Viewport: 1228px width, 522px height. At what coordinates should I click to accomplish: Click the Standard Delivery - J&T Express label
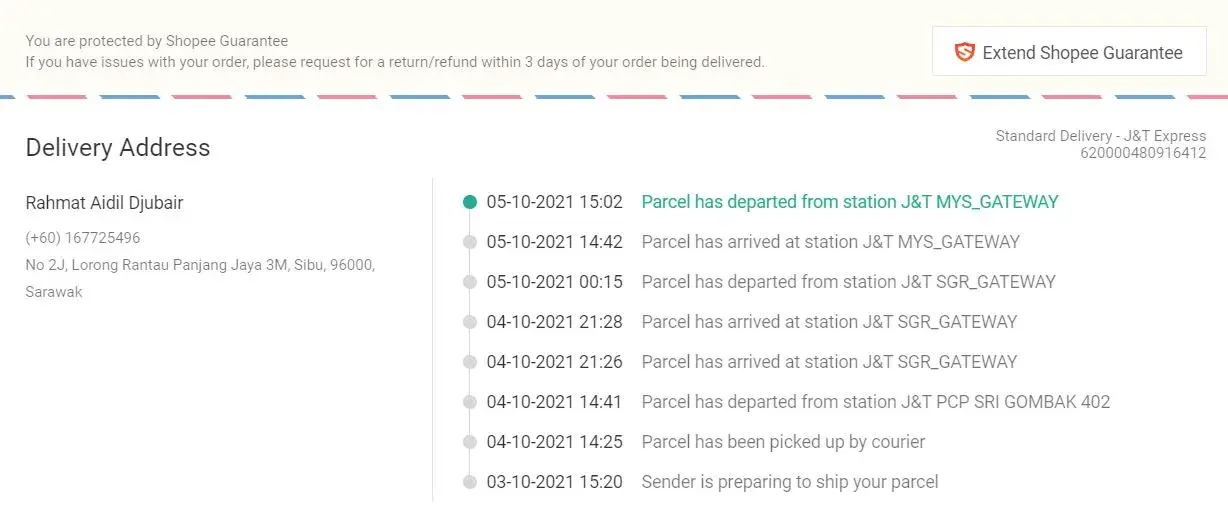coord(1100,136)
